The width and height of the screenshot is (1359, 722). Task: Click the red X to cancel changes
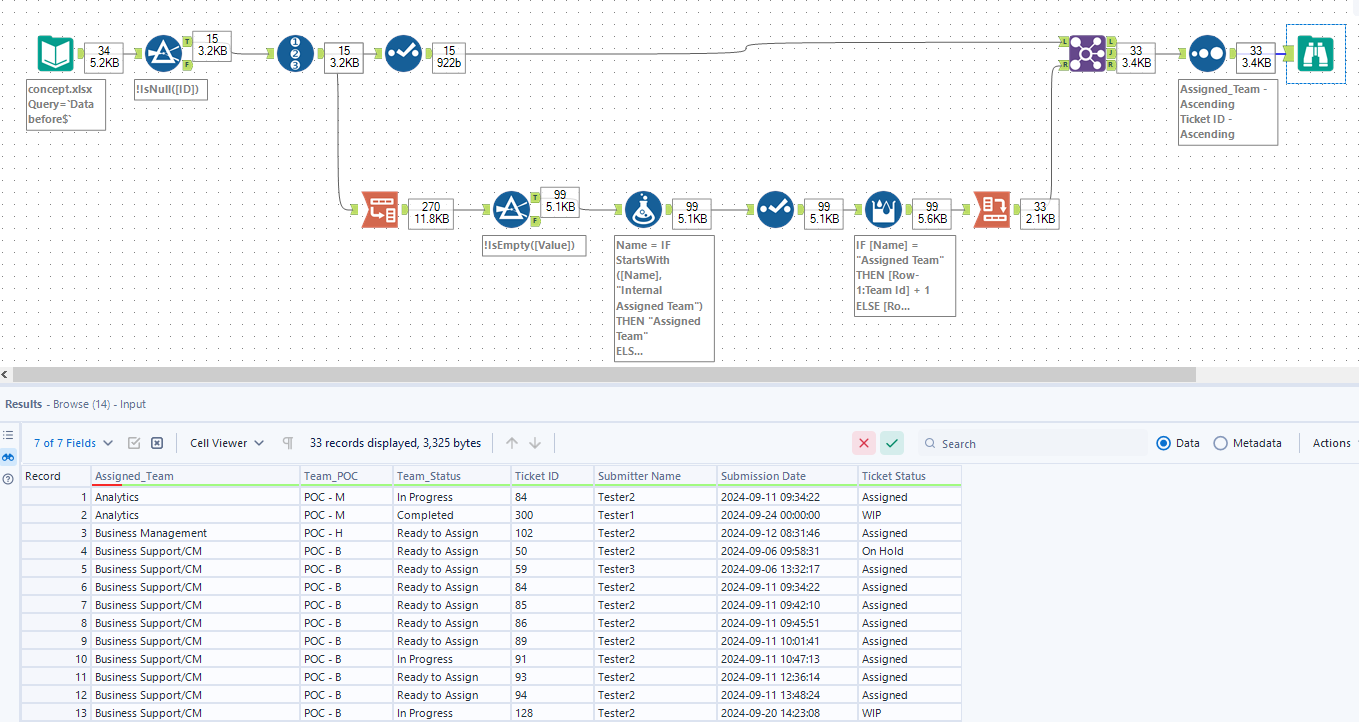(865, 442)
